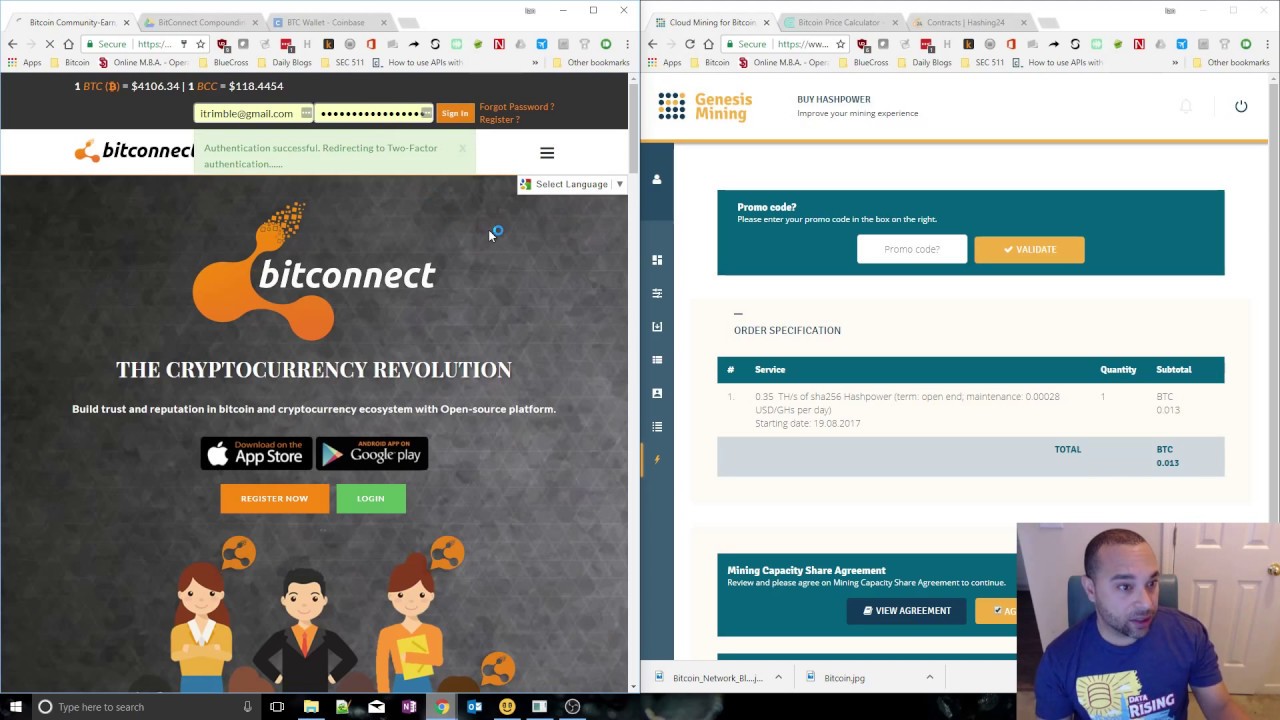Open Bitcoin bookmark folder in right window
1280x720 pixels.
708,62
